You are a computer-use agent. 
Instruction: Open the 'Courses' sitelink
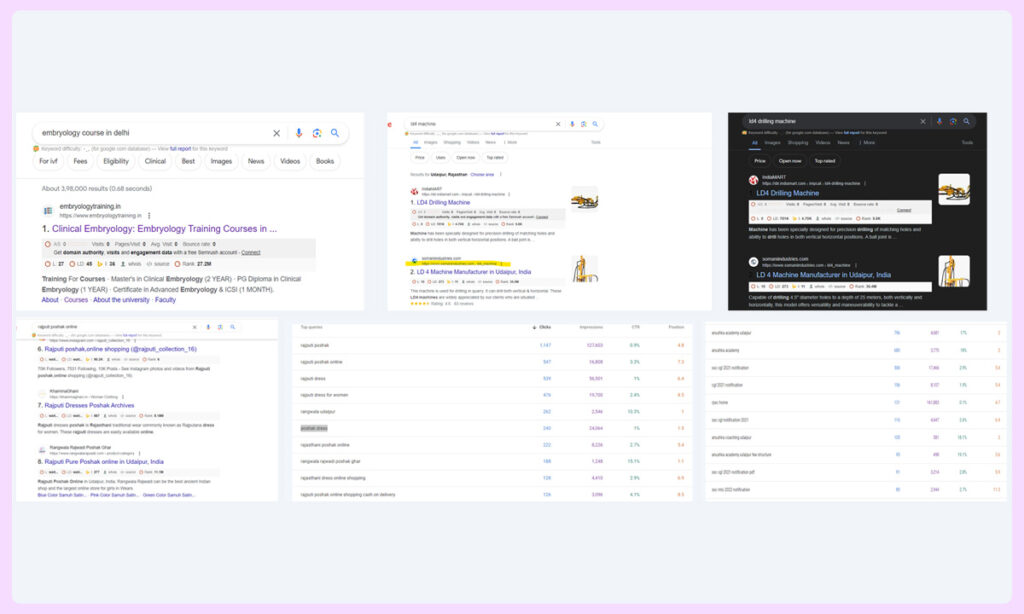[x=76, y=300]
